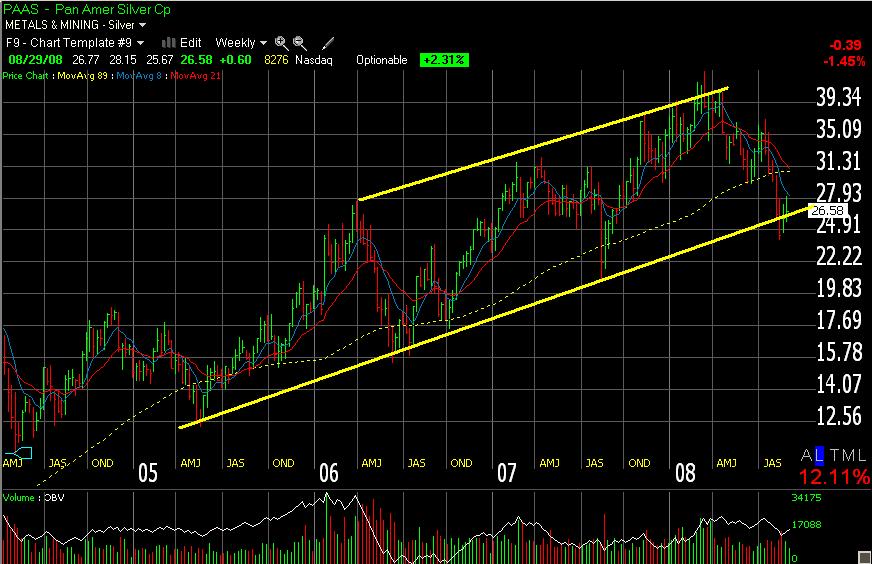Click the Edit button
Viewport: 872px width, 564px height.
pyautogui.click(x=190, y=43)
